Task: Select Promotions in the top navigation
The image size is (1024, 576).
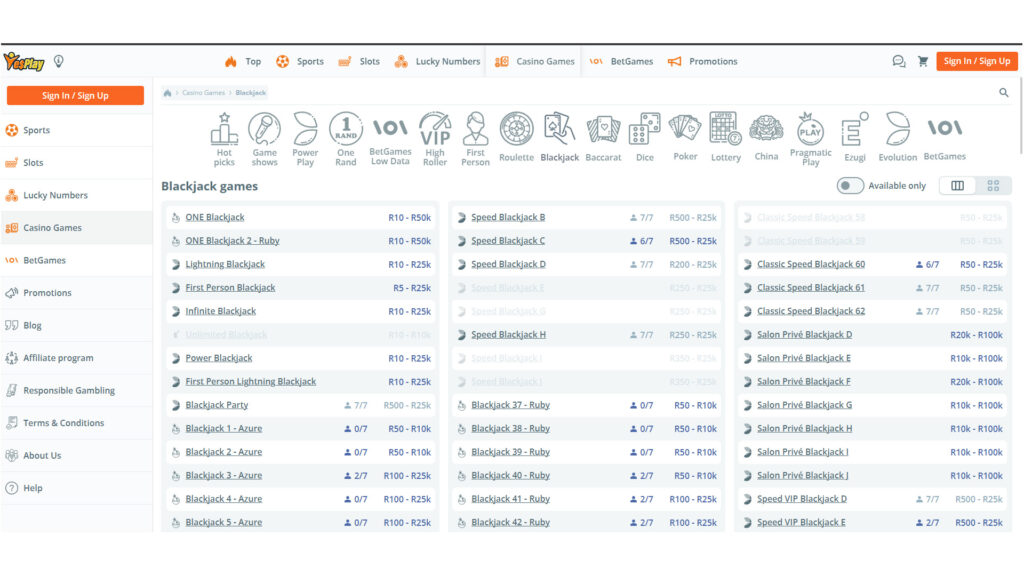Action: tap(702, 61)
